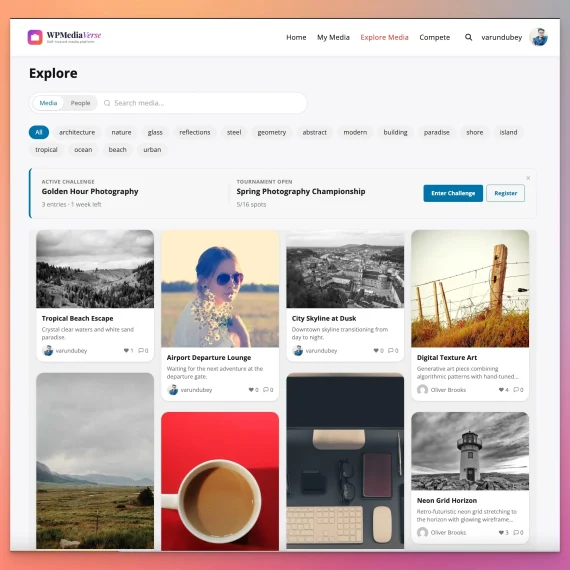Screen dimensions: 570x570
Task: Open the grey sky meadow landscape photo
Action: click(x=95, y=461)
